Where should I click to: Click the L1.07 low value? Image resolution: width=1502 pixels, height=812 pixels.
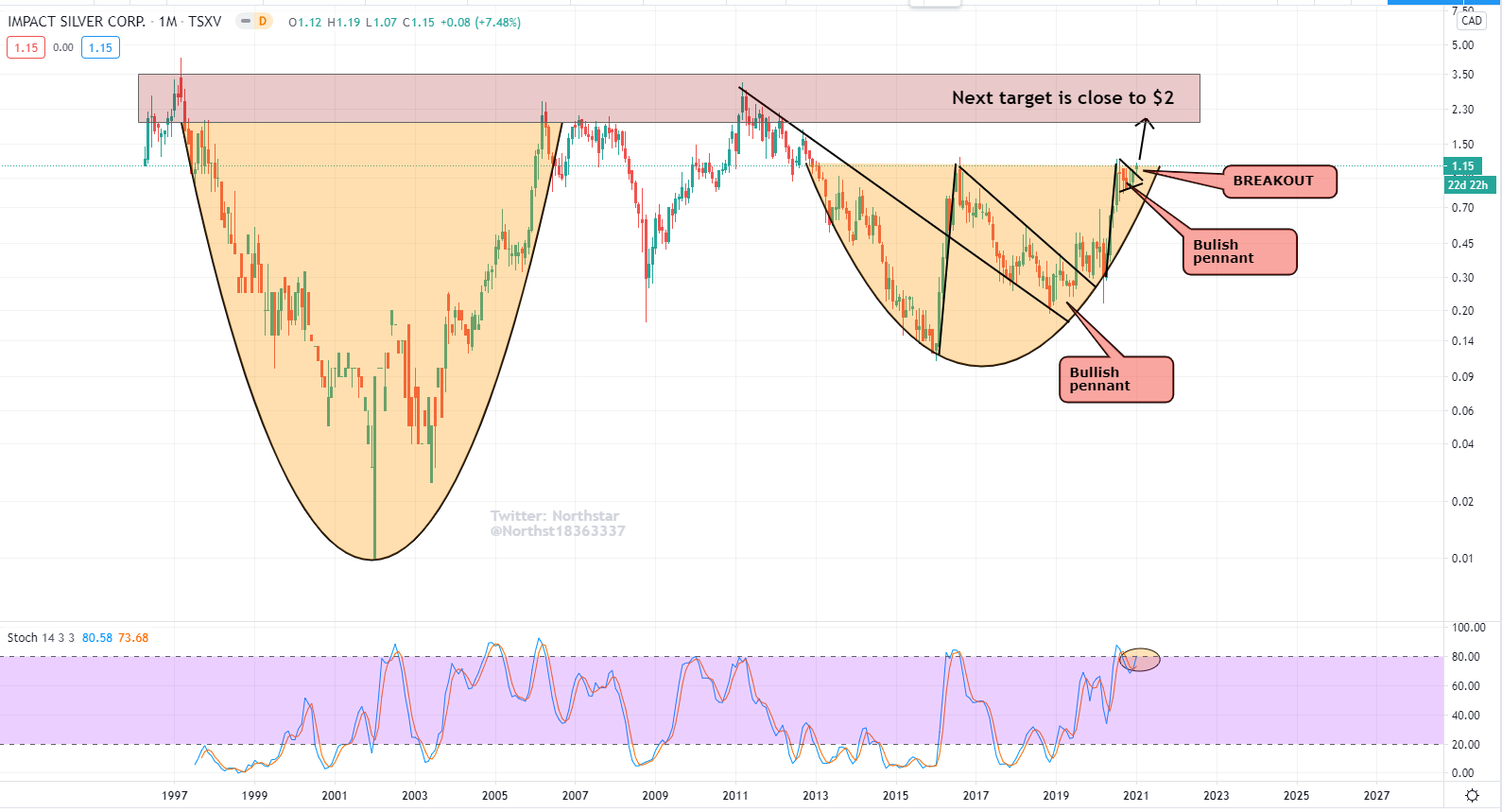click(381, 23)
